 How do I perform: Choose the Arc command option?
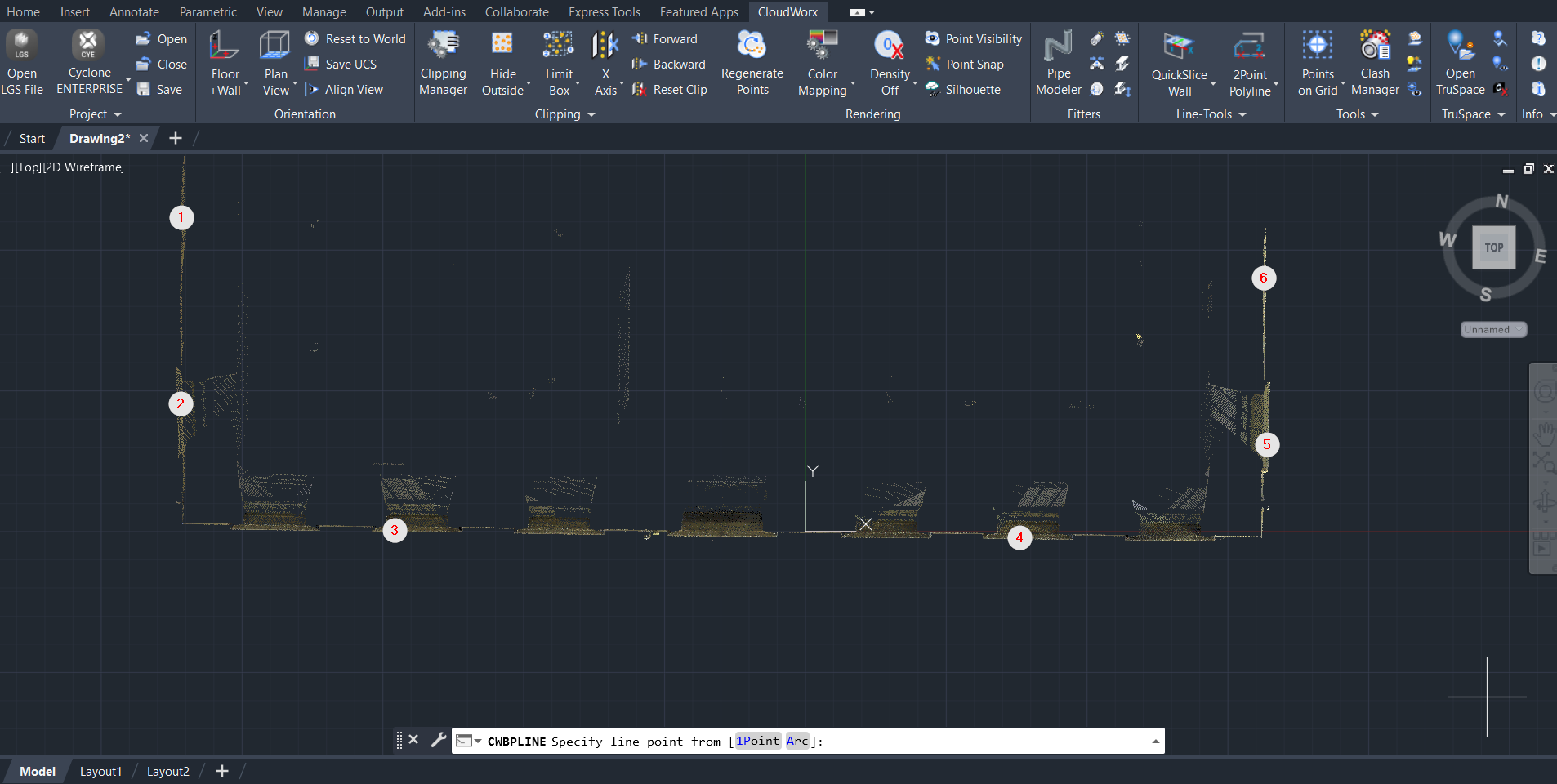(796, 741)
